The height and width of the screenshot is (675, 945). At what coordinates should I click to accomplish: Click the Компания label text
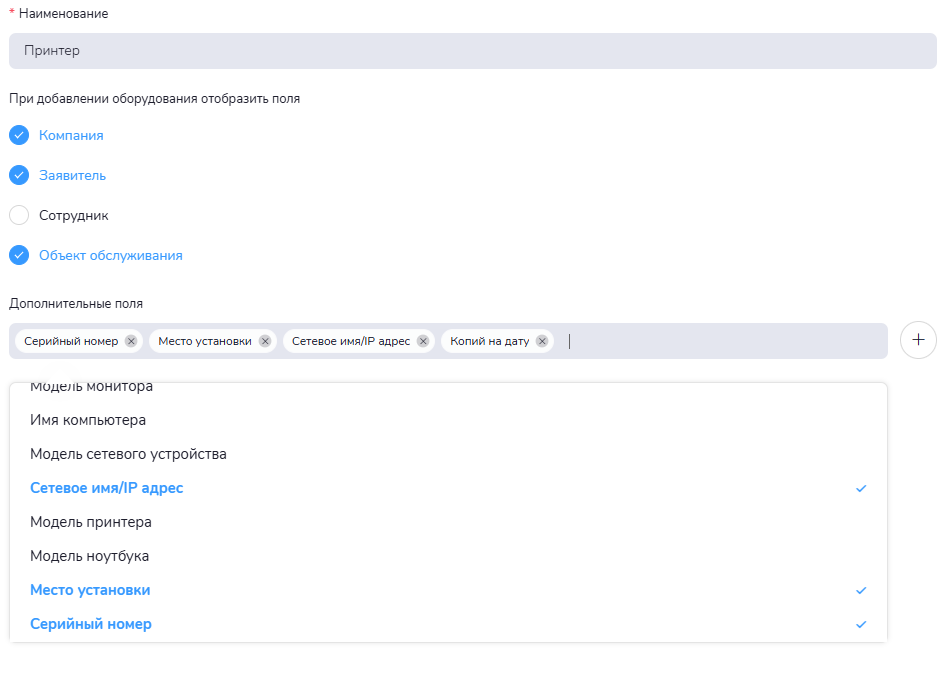[71, 135]
